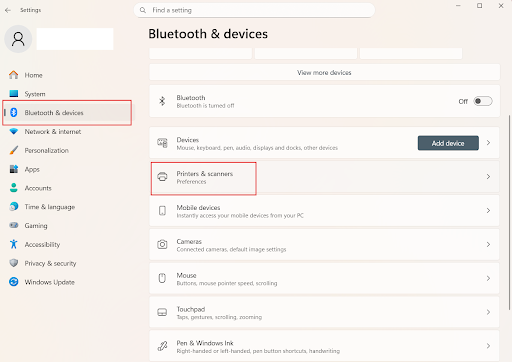The width and height of the screenshot is (512, 362).
Task: Click the Personalization brush icon
Action: (x=14, y=150)
